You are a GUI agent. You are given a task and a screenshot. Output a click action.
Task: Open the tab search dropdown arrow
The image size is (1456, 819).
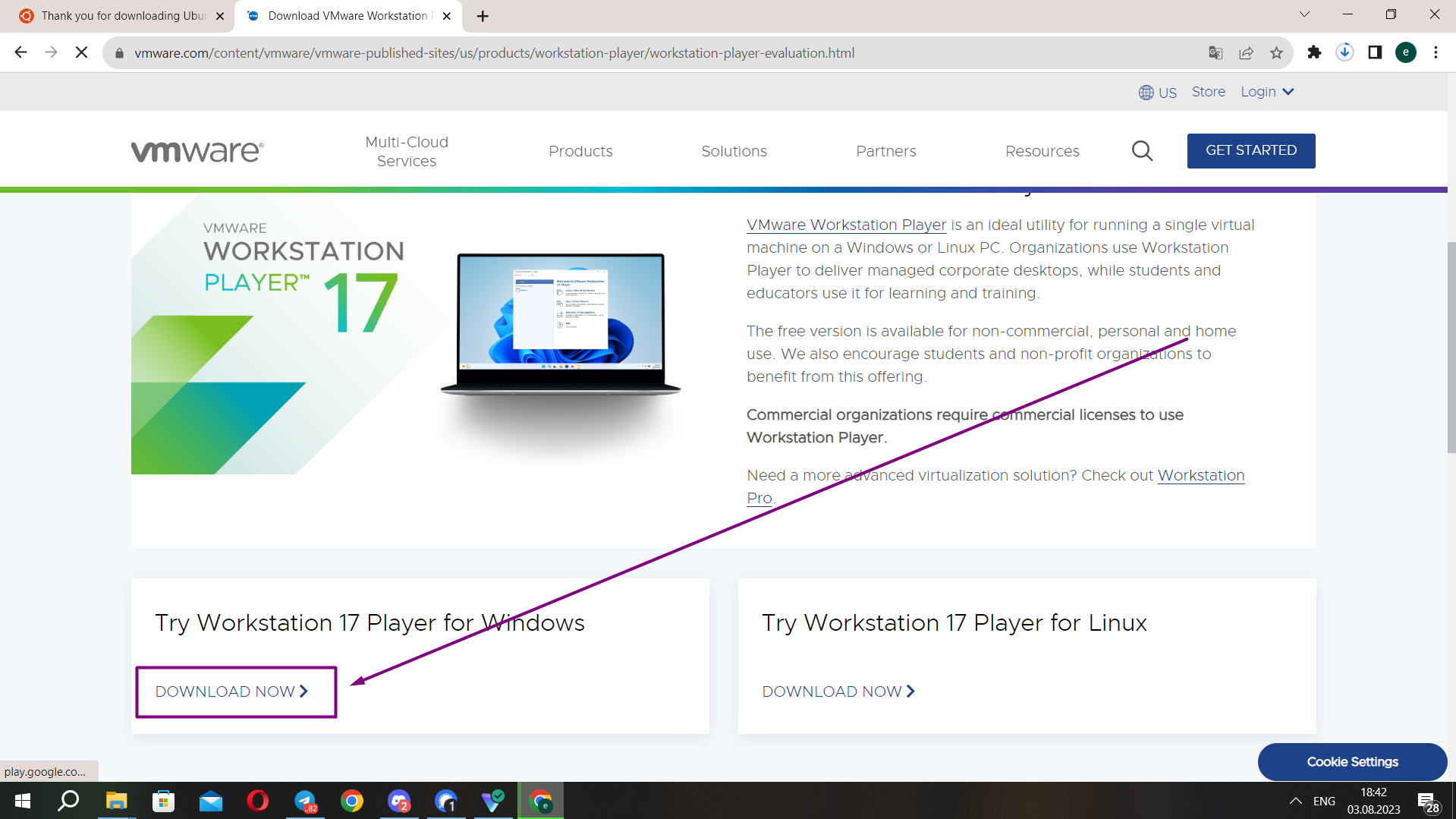(1304, 14)
